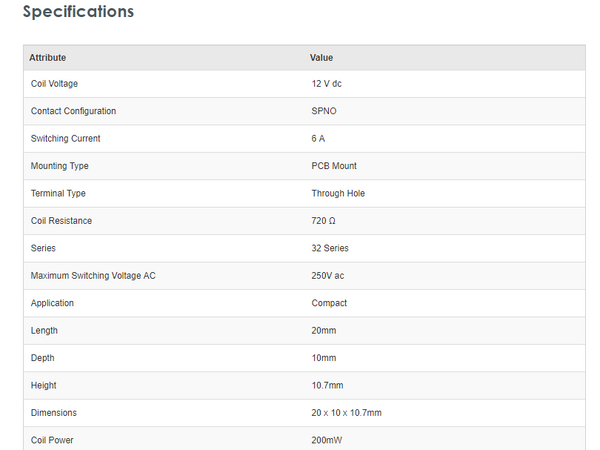Click the Coil Voltage attribute label
The width and height of the screenshot is (600, 450).
54,84
